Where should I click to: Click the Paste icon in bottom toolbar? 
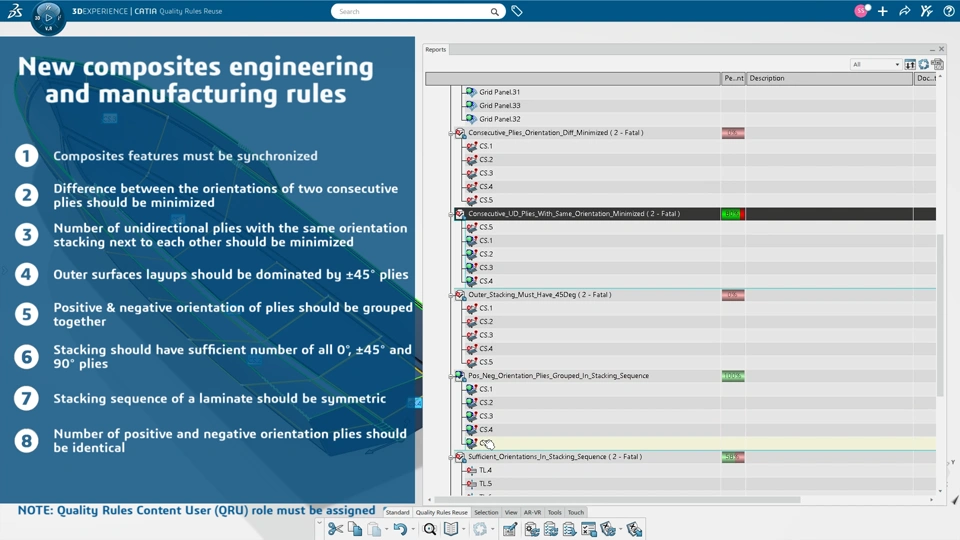tap(374, 529)
